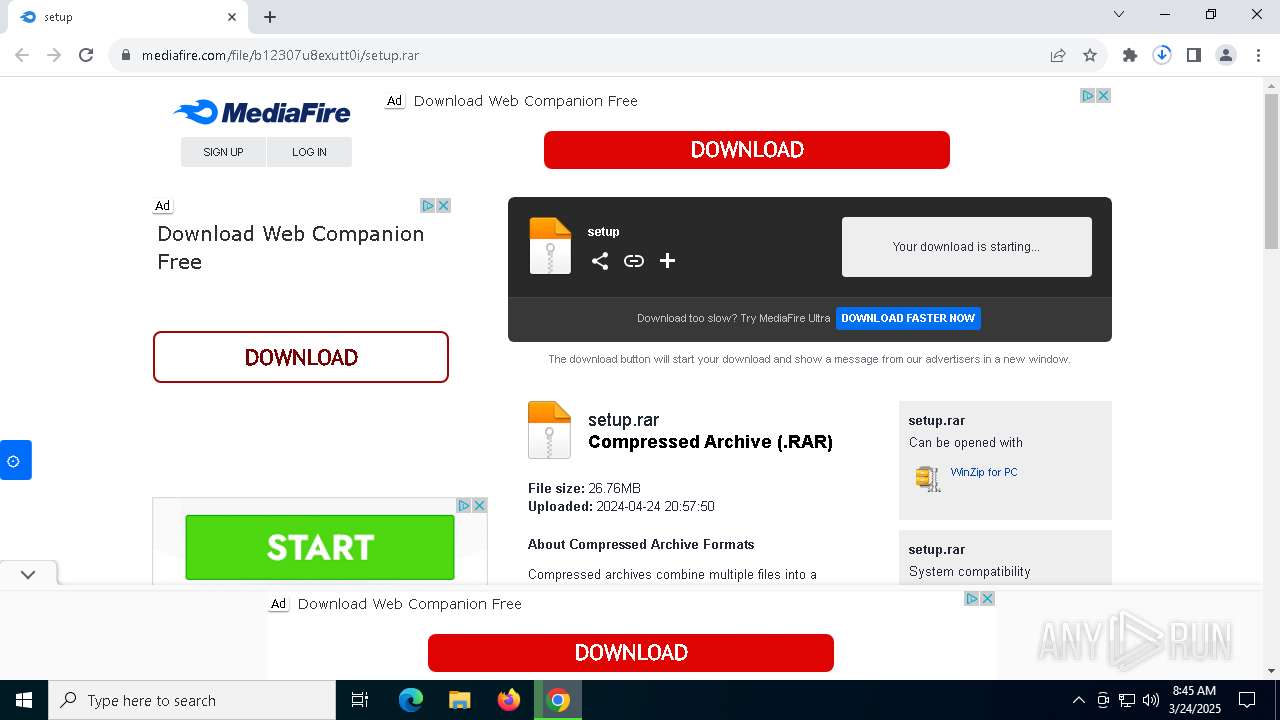Toggle Chrome side panel icon
The width and height of the screenshot is (1280, 720).
(1194, 55)
